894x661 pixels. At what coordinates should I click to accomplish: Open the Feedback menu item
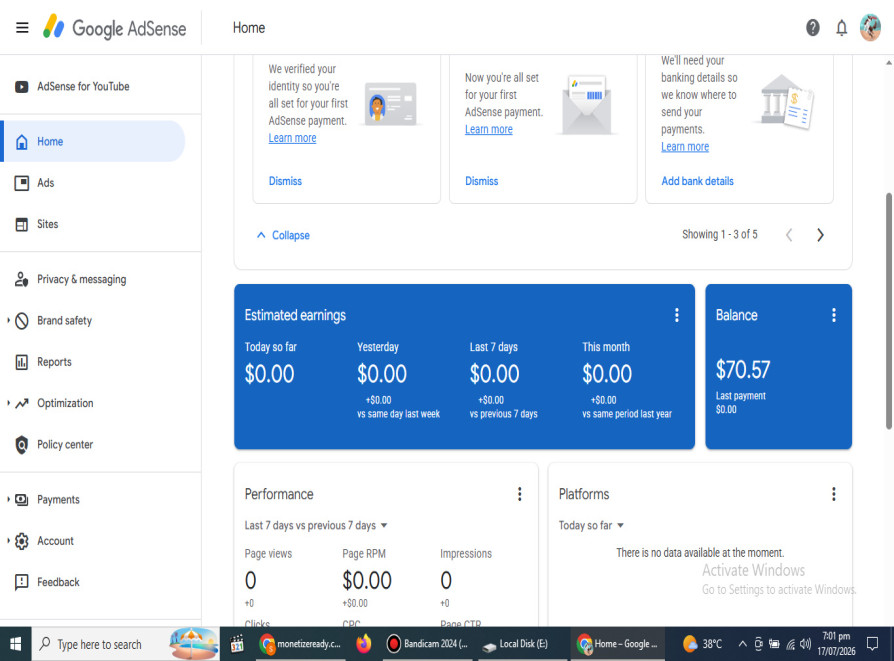pyautogui.click(x=92, y=582)
